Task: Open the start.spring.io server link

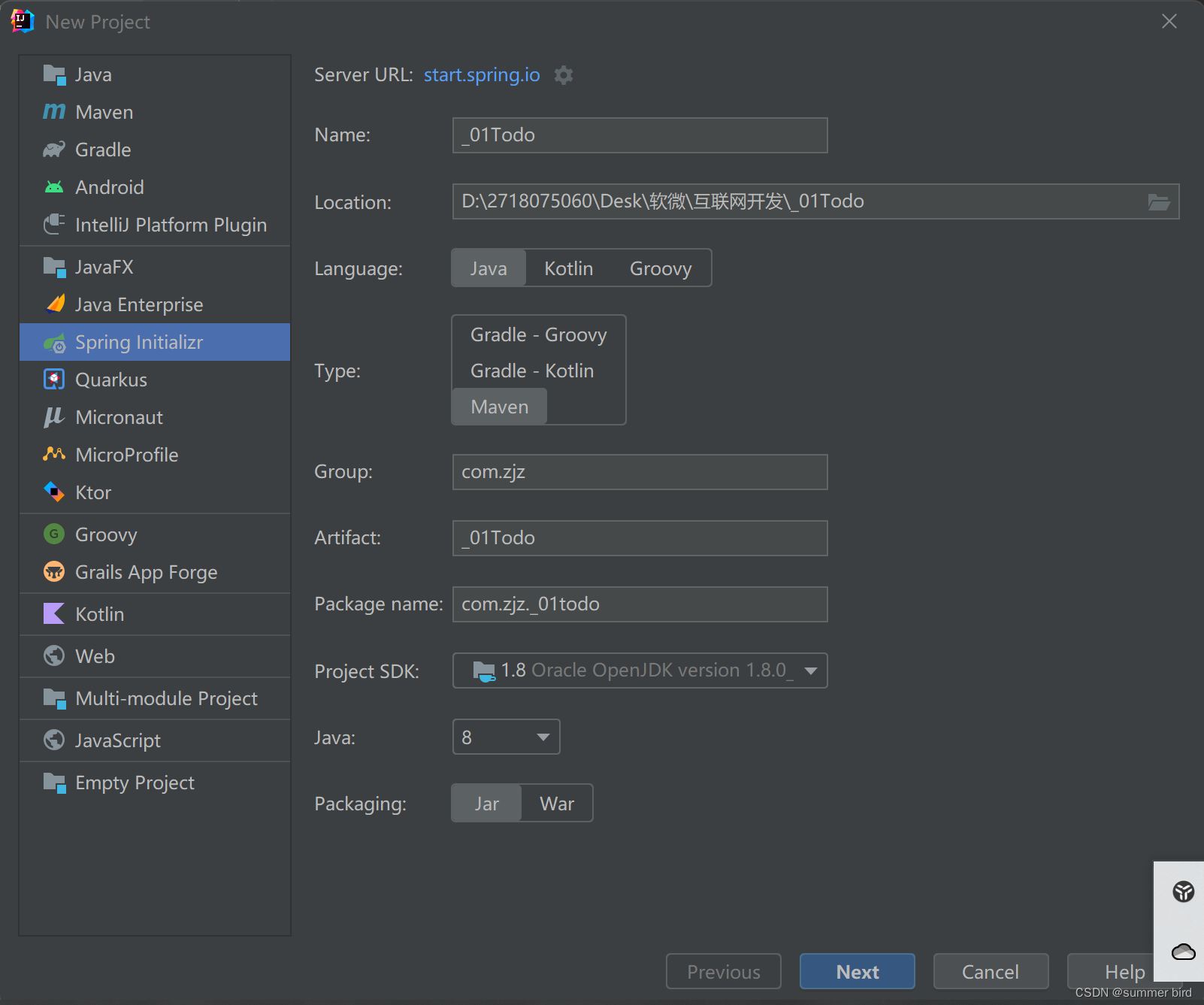Action: (x=482, y=75)
